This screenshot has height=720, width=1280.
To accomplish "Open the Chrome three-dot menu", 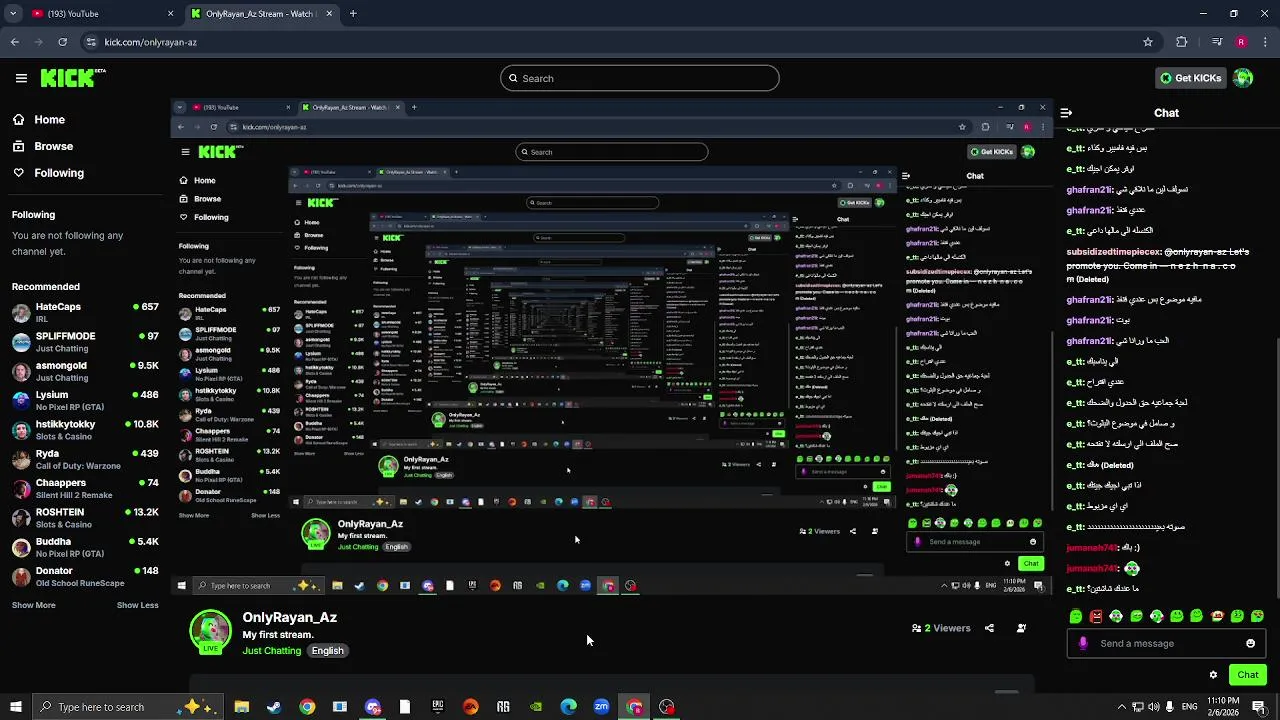I will pyautogui.click(x=1265, y=42).
